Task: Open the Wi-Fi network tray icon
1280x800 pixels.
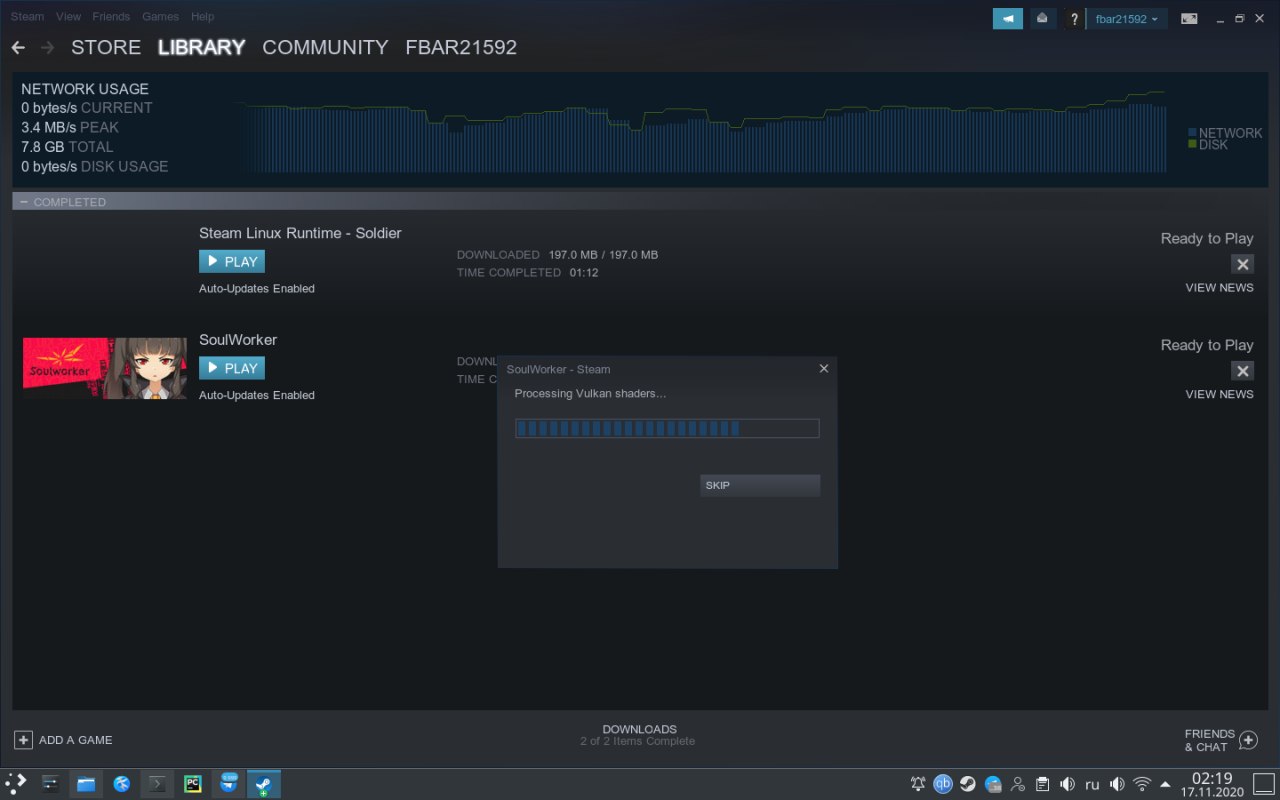Action: (1142, 784)
